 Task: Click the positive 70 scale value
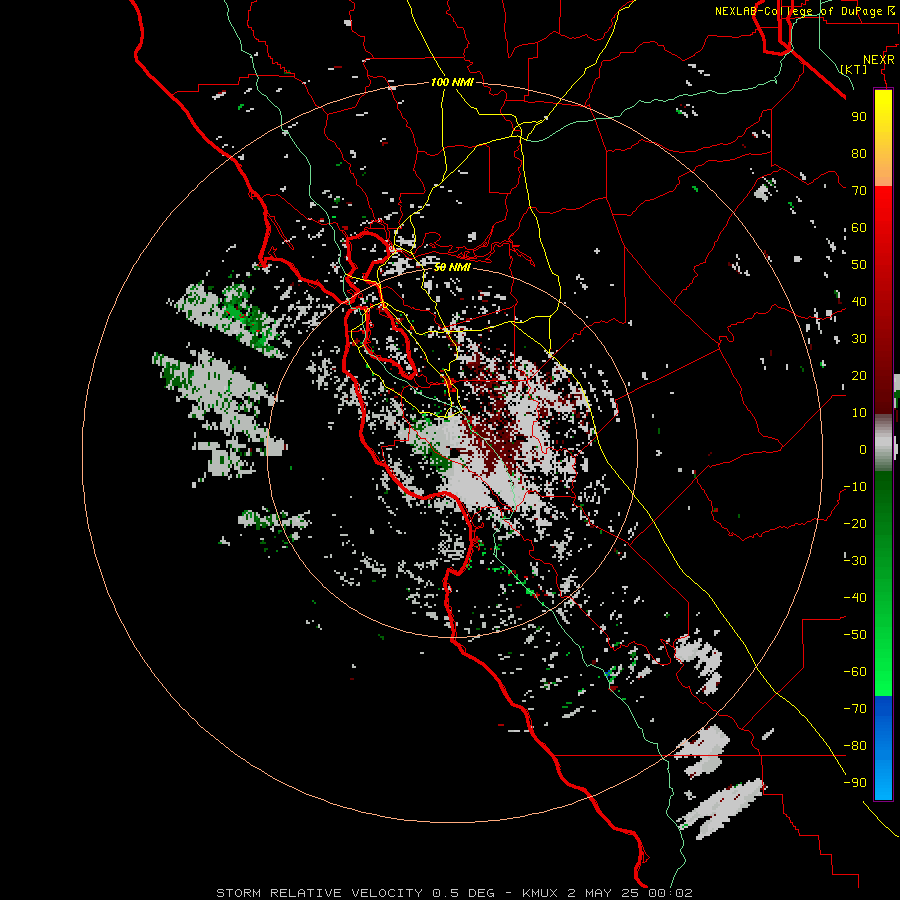point(859,191)
